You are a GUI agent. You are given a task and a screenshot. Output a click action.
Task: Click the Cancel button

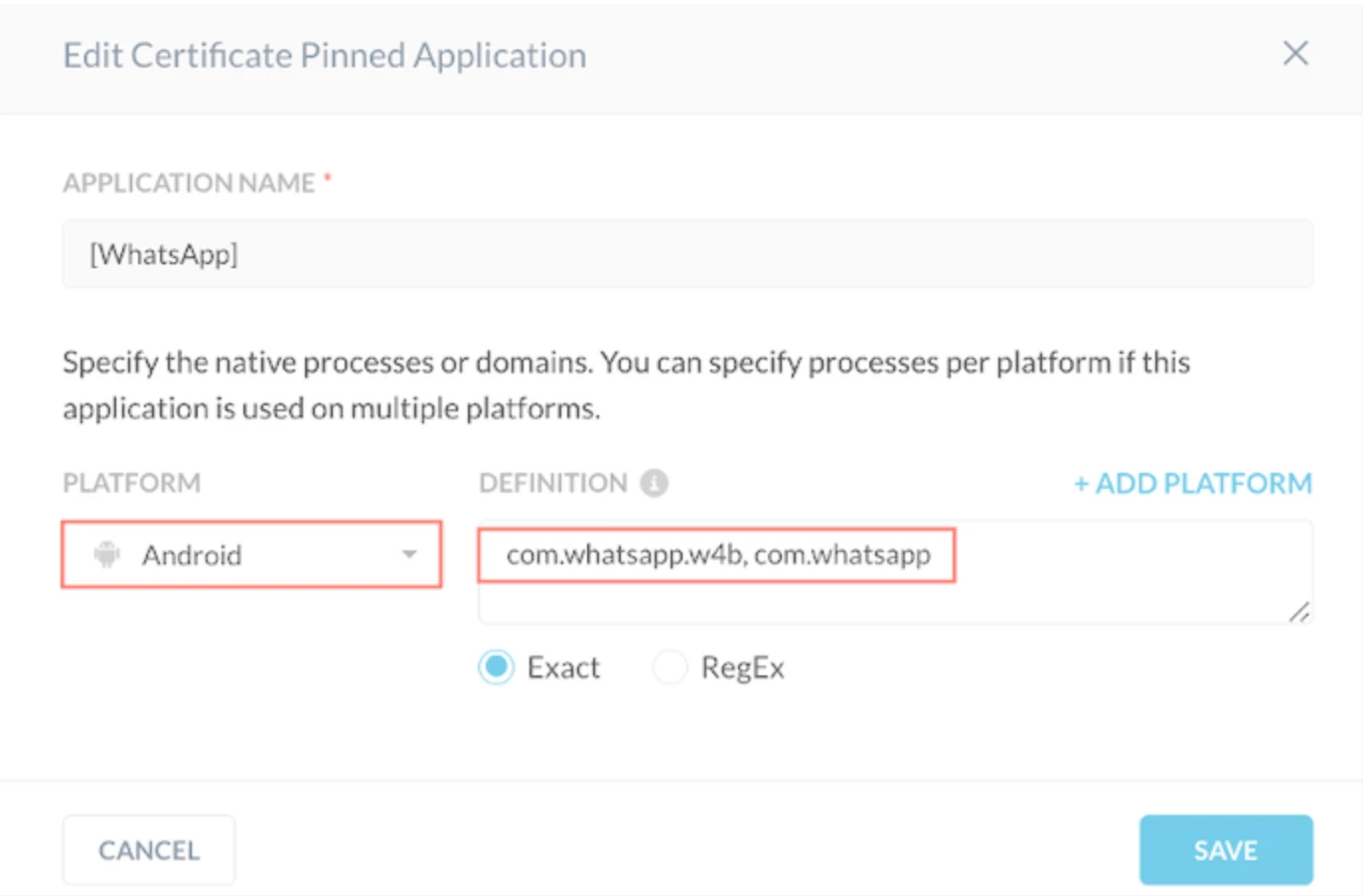(149, 850)
